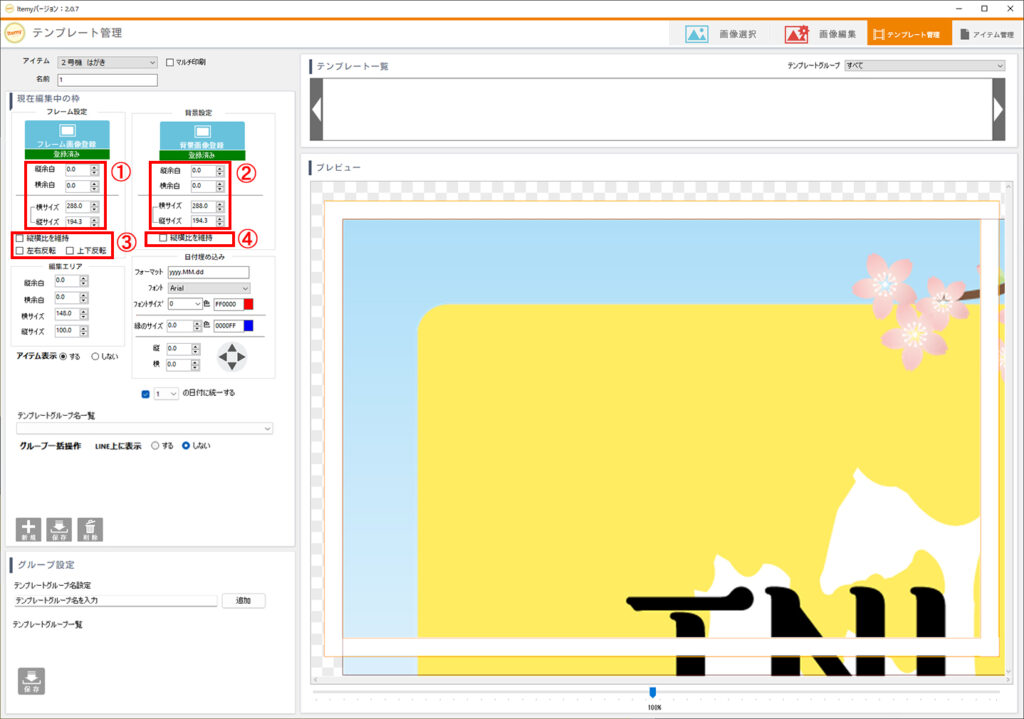Enable the マルチ印刷 checkbox
Image resolution: width=1024 pixels, height=719 pixels.
click(170, 62)
